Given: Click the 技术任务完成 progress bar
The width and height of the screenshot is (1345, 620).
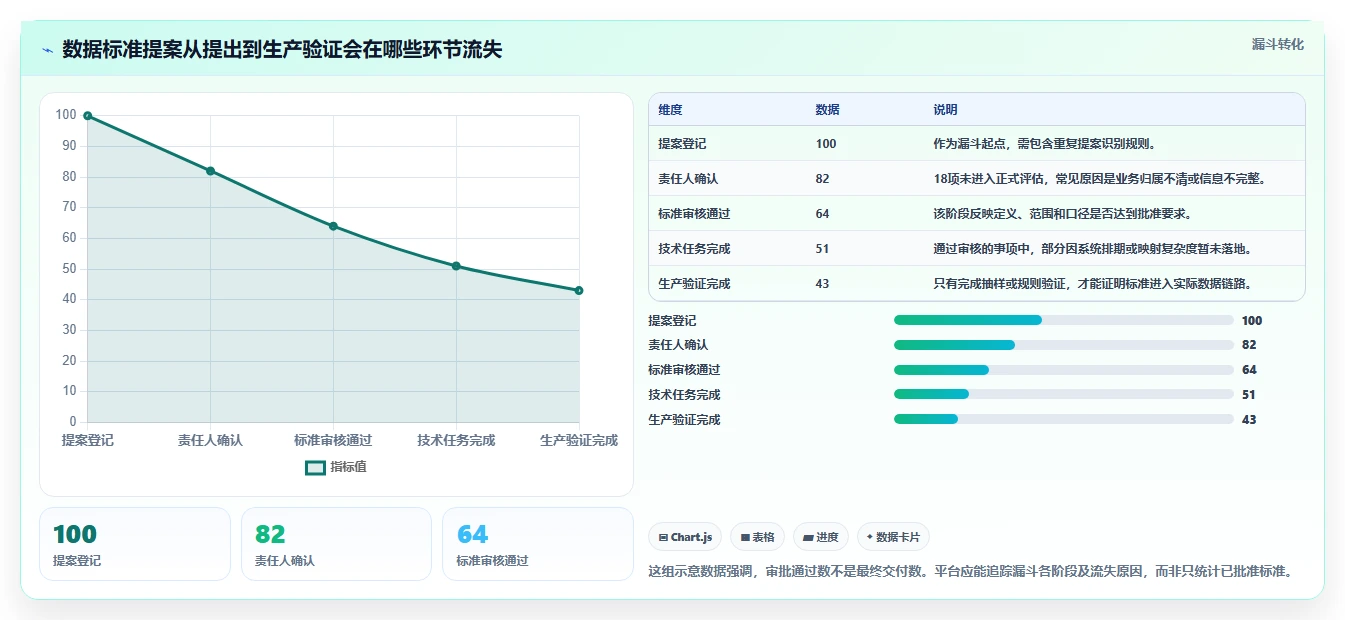Looking at the screenshot, I should 1063,394.
